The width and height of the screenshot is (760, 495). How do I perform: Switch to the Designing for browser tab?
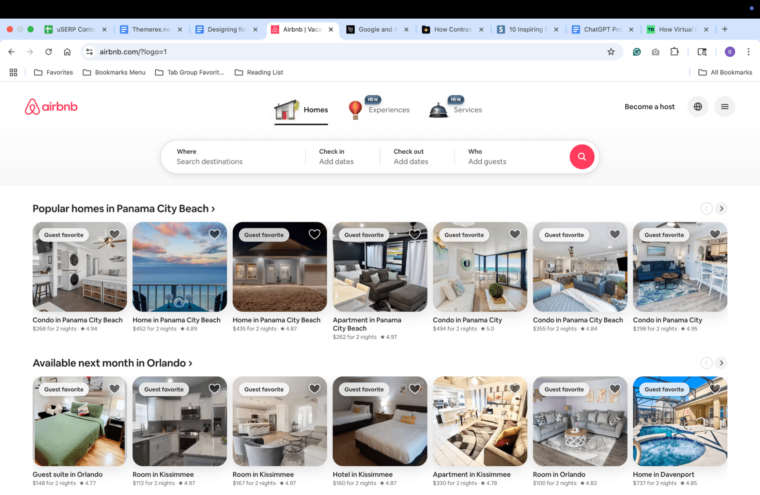click(x=226, y=30)
